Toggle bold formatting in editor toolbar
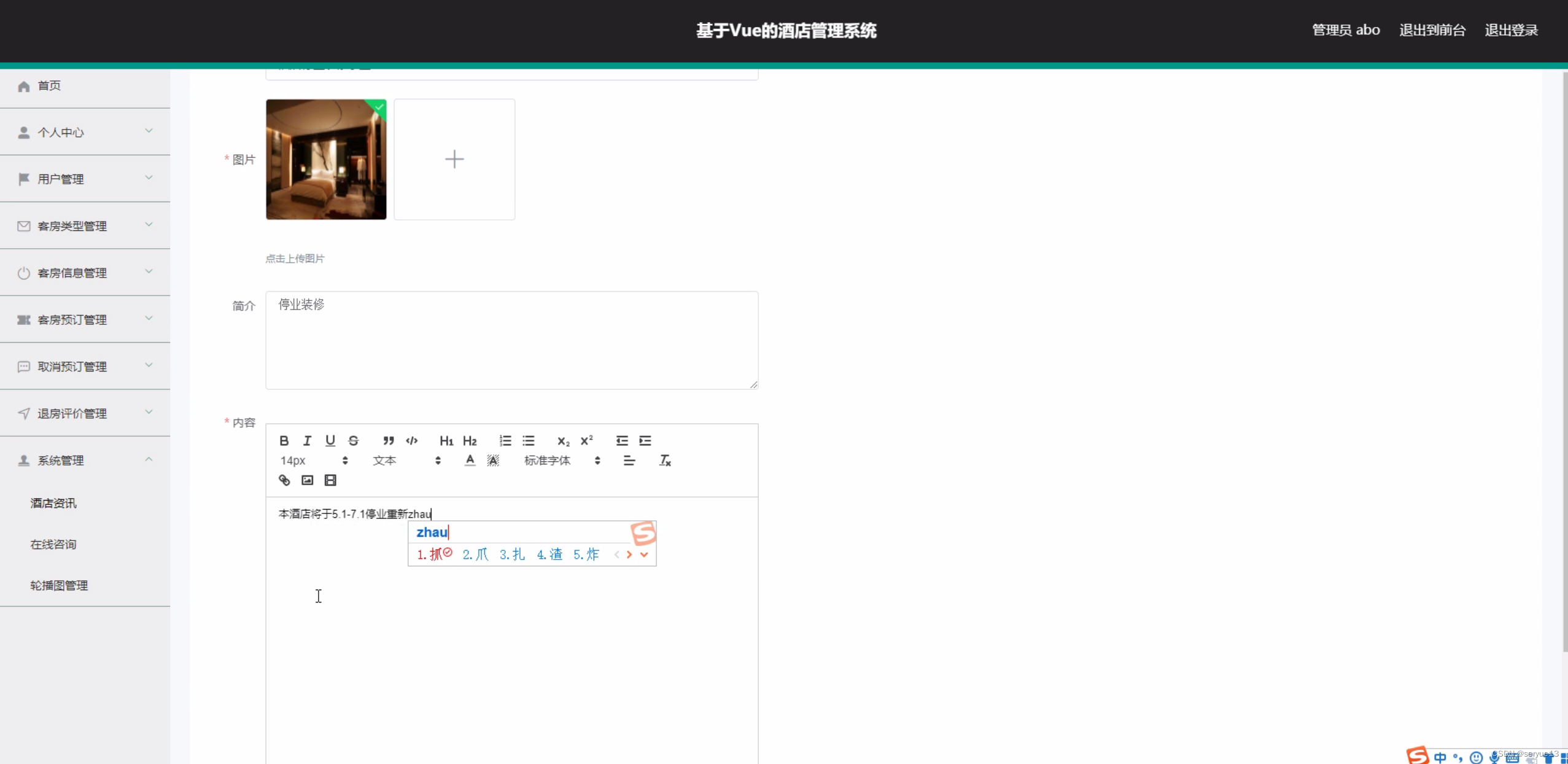The image size is (1568, 764). coord(284,440)
